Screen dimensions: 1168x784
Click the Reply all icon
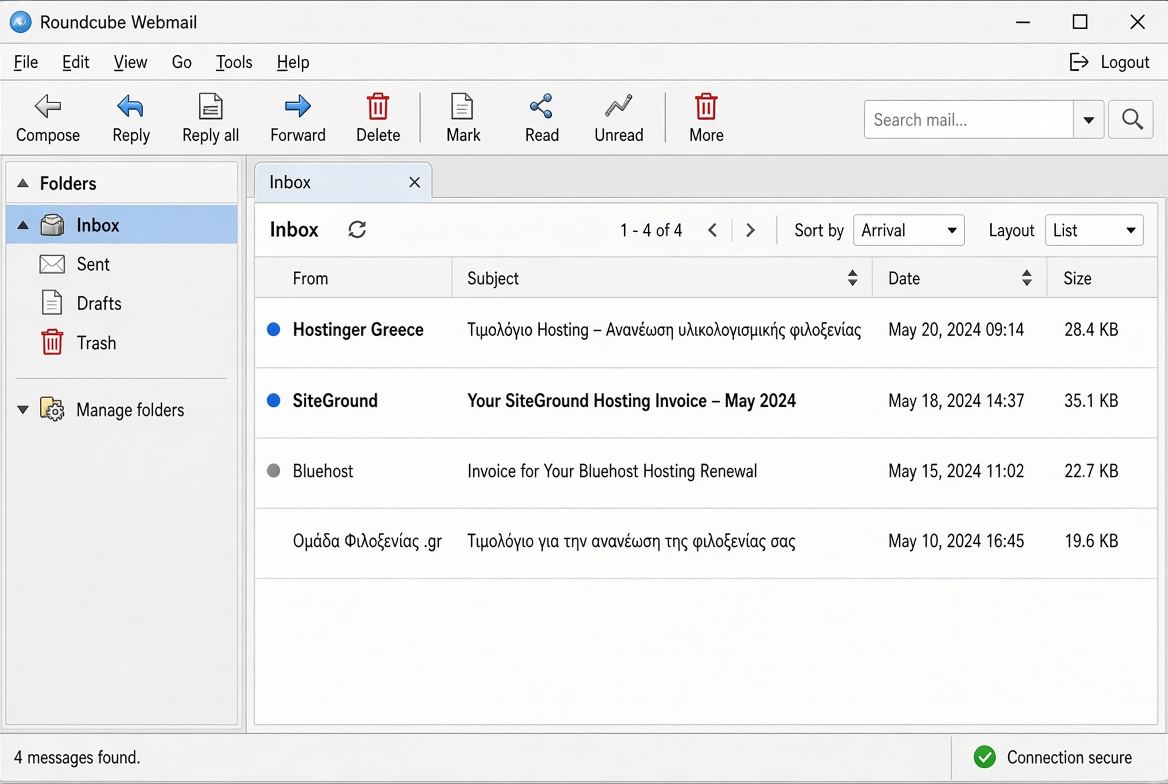211,107
